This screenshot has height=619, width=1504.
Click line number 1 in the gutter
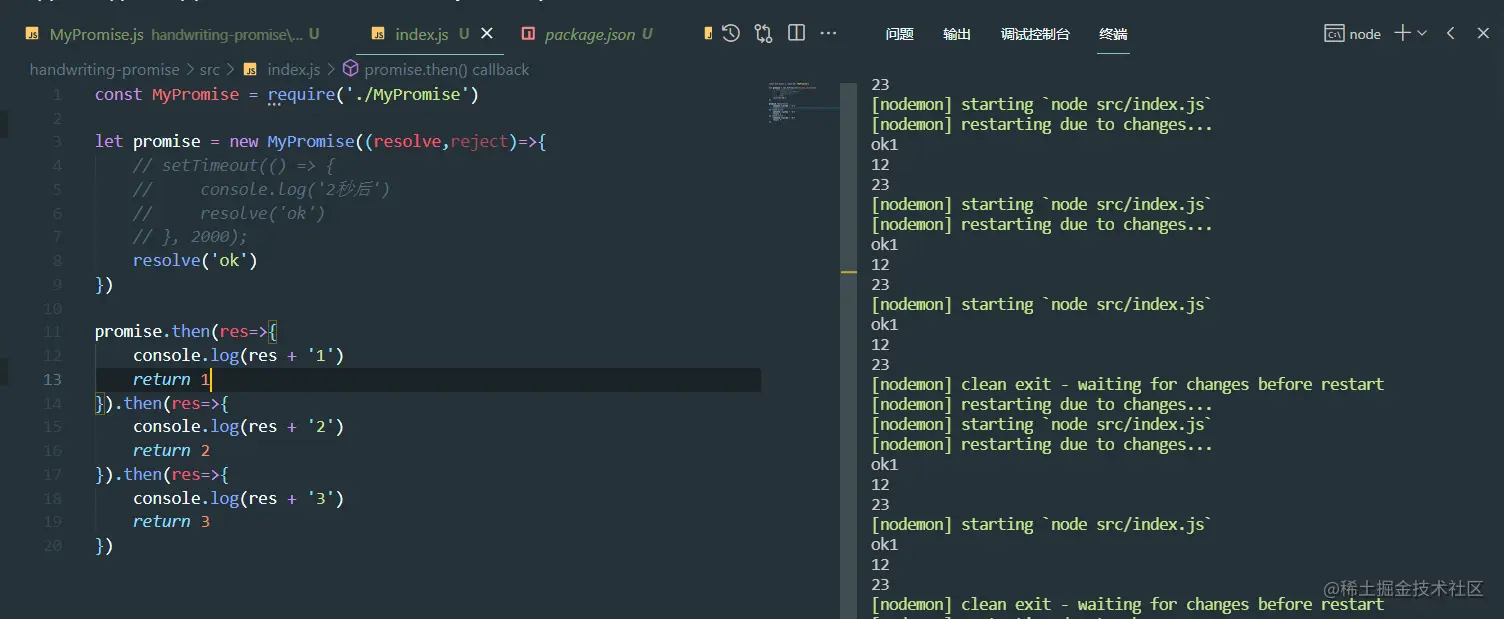tap(57, 94)
